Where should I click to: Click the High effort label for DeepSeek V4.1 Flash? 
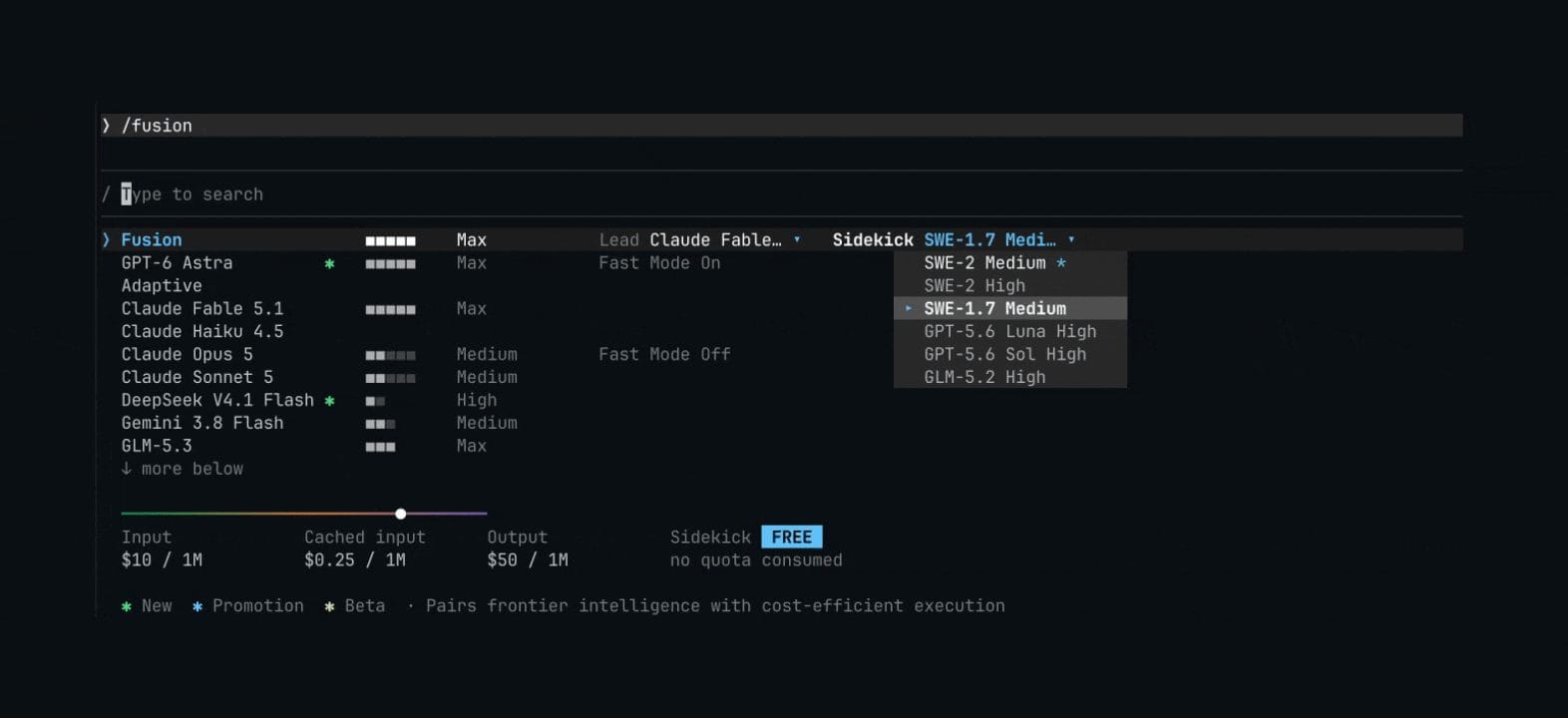coord(477,401)
